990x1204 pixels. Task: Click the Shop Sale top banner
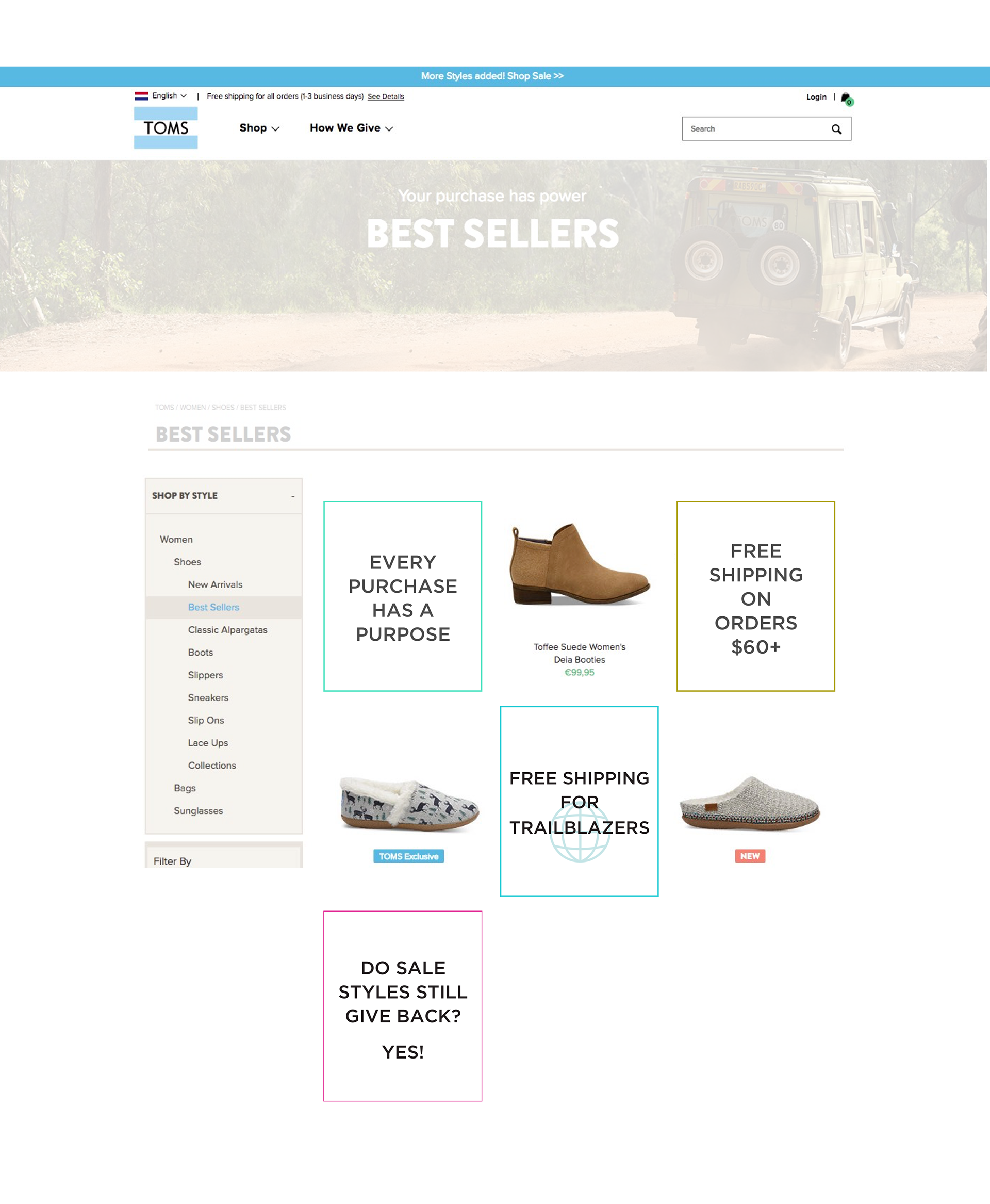493,76
